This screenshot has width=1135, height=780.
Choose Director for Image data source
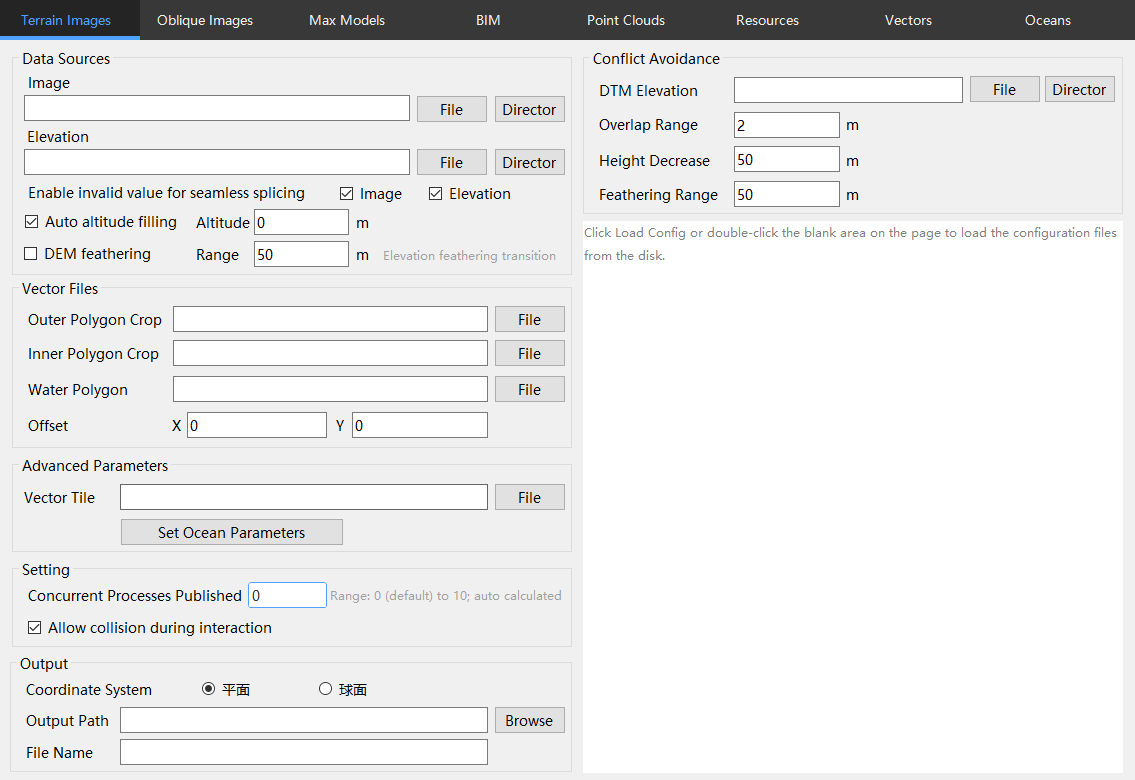click(530, 109)
